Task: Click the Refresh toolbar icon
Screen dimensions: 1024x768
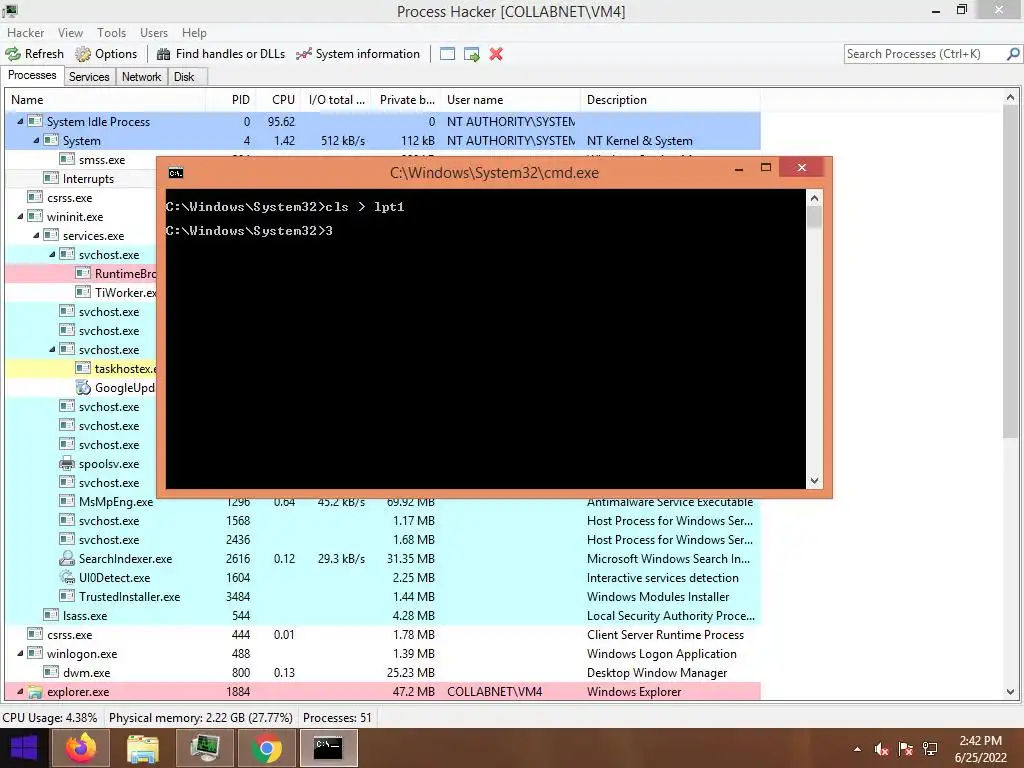Action: [13, 54]
